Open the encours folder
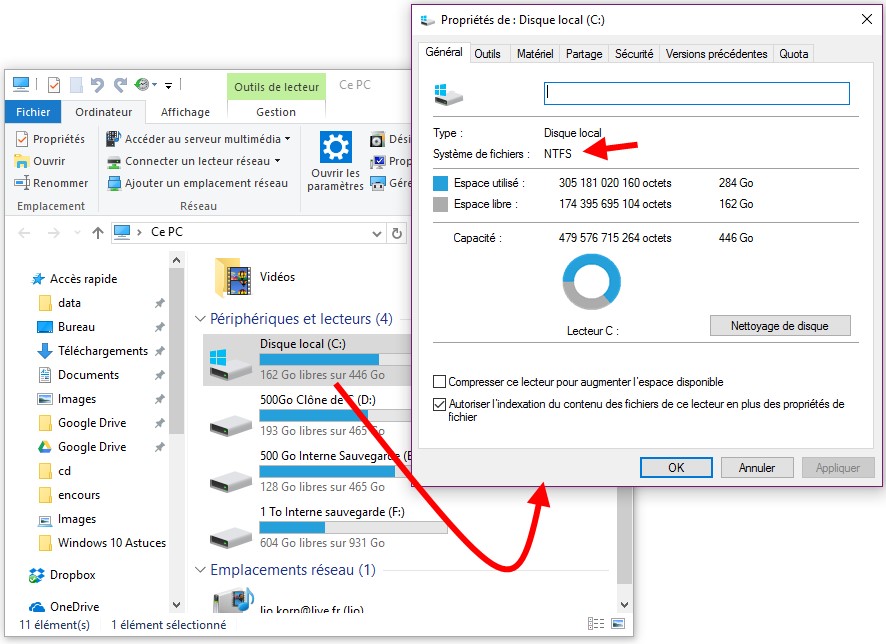This screenshot has height=644, width=886. (79, 495)
